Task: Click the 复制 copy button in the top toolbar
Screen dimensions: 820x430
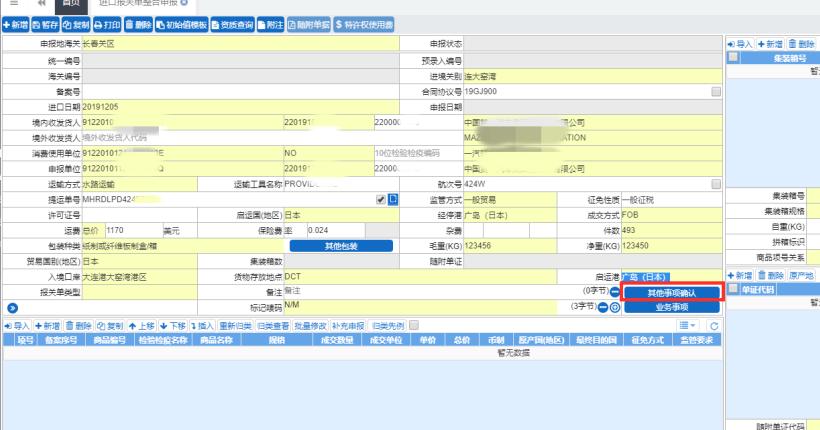Action: pyautogui.click(x=76, y=25)
